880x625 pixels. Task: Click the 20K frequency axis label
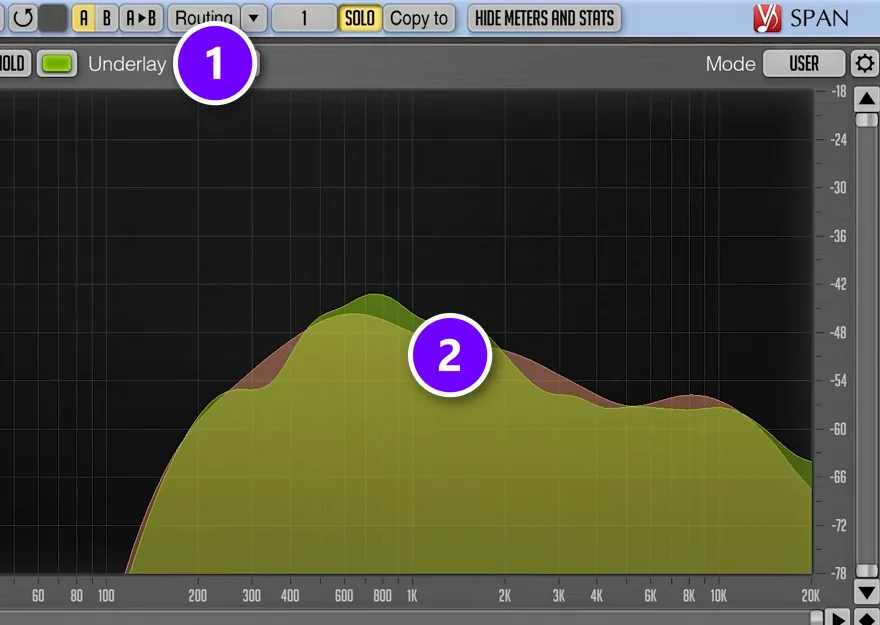pos(810,595)
